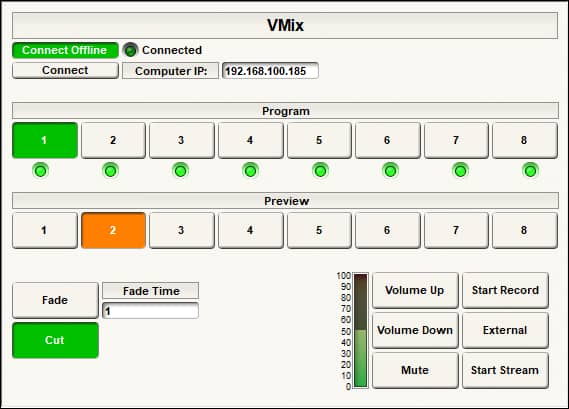
Task: Click the green LED under Program 8
Action: (530, 171)
